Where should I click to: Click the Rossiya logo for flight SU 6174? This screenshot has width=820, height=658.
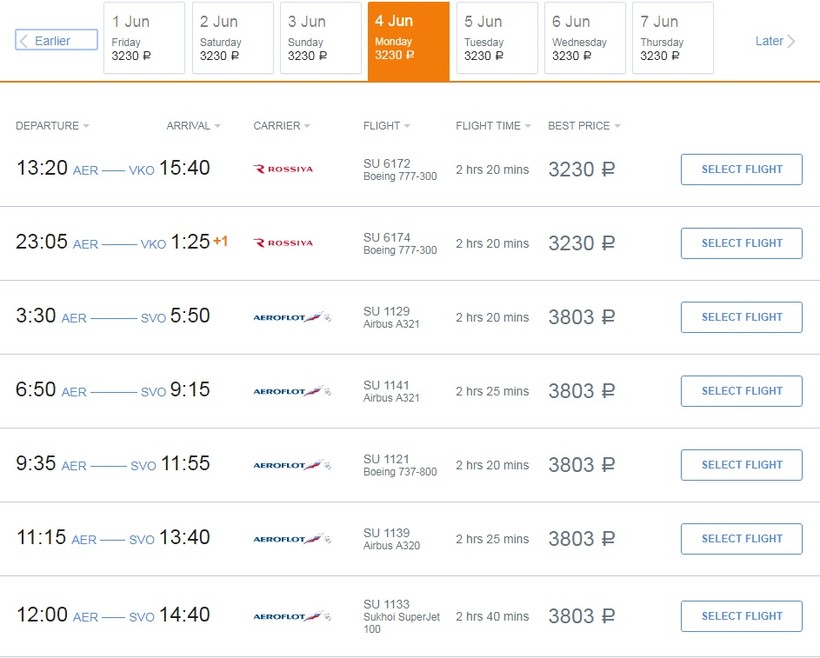click(284, 243)
